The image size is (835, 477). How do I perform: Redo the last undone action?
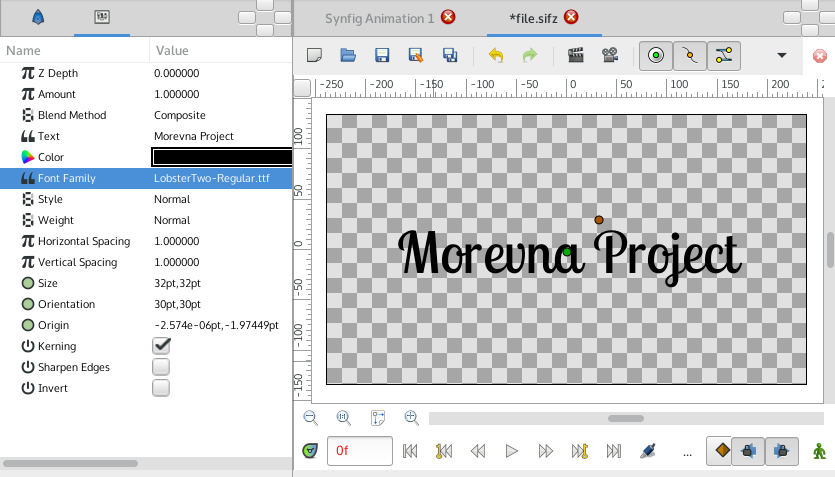530,55
